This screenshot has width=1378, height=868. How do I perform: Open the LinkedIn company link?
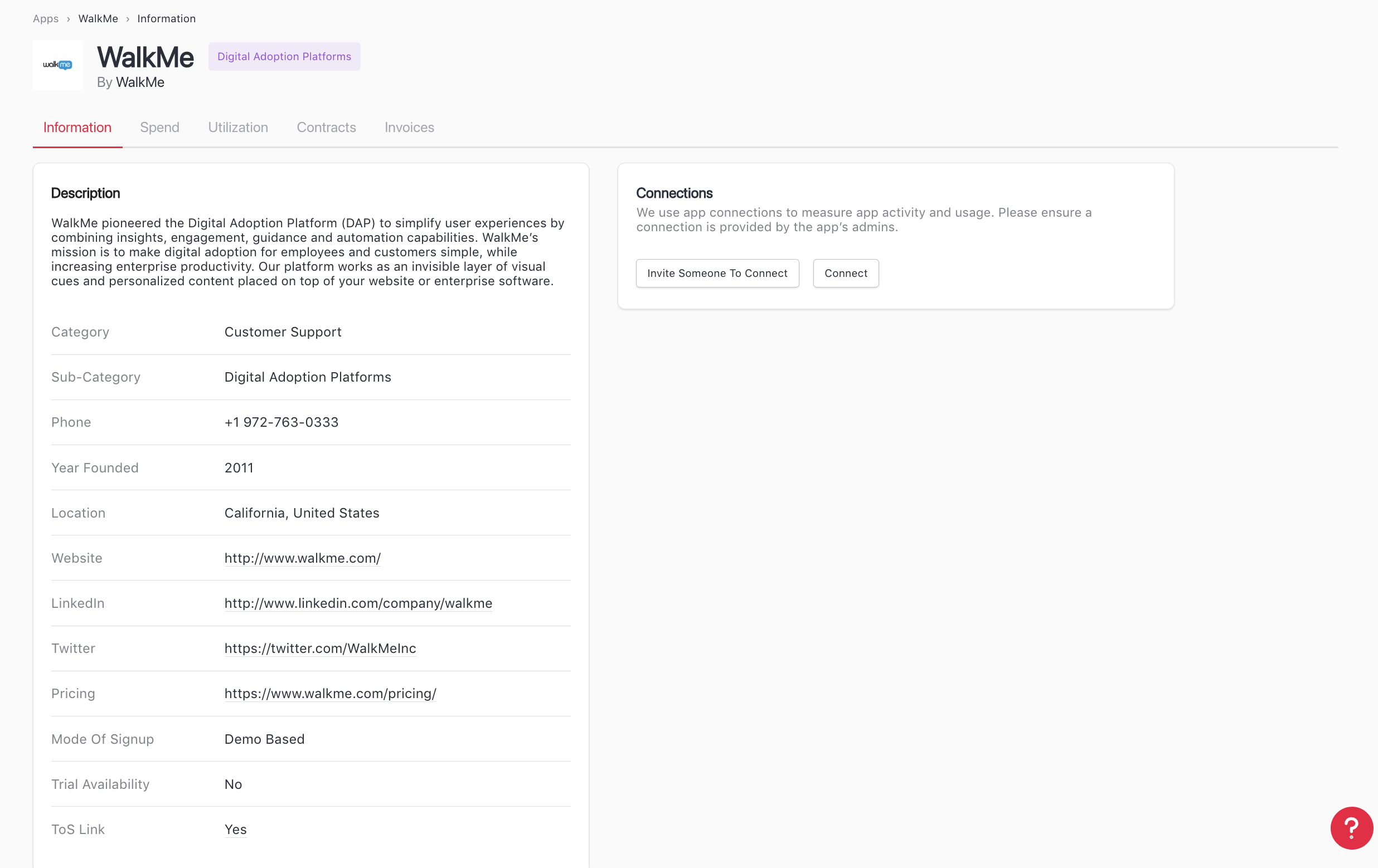click(358, 603)
